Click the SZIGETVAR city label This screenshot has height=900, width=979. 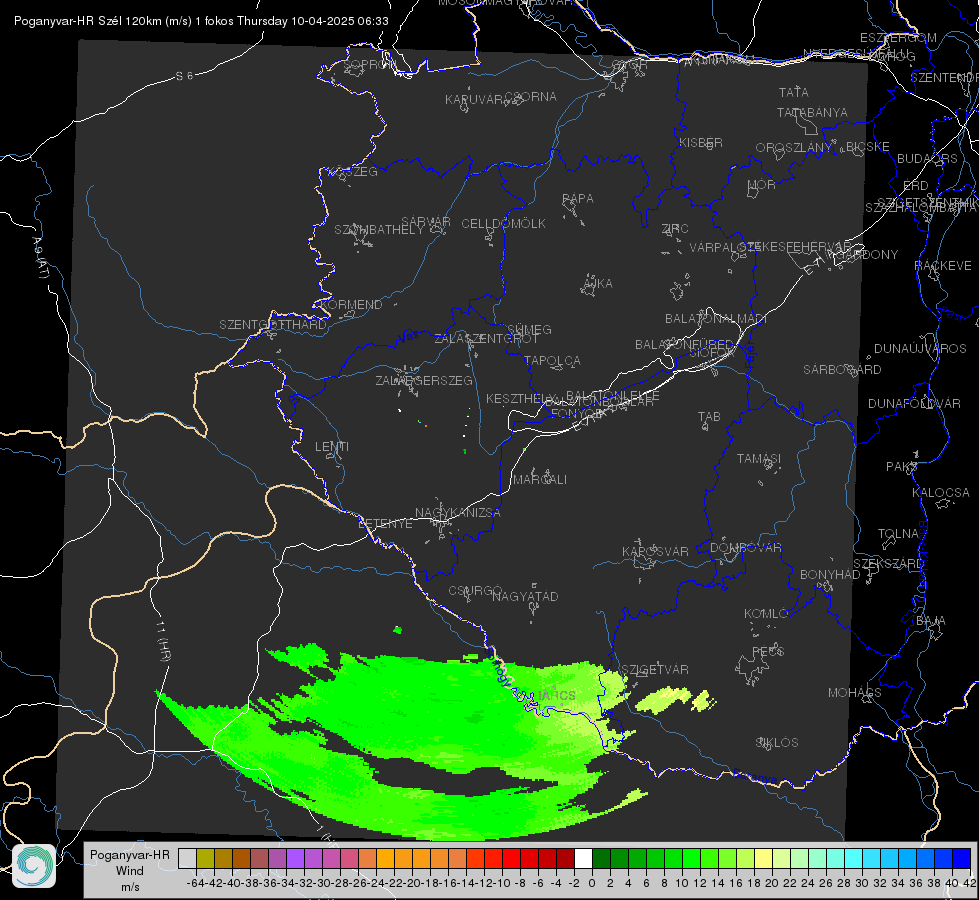tap(655, 670)
